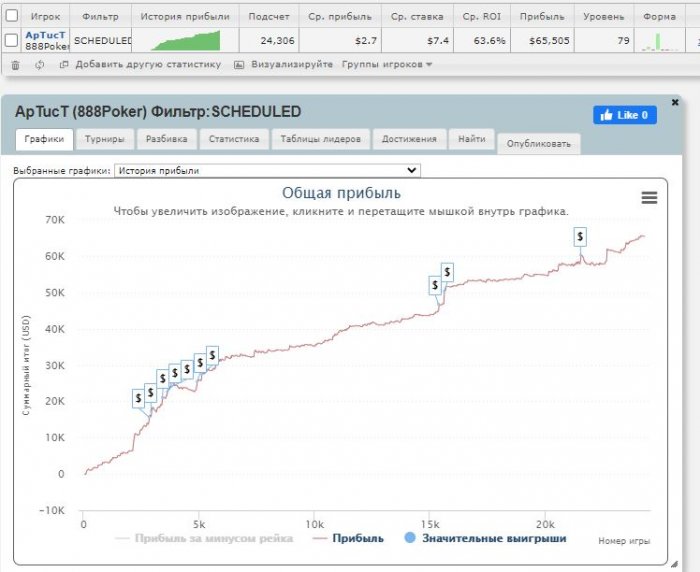Viewport: 700px width, 572px height.
Task: Click the $7.4 average stake value
Action: 438,41
